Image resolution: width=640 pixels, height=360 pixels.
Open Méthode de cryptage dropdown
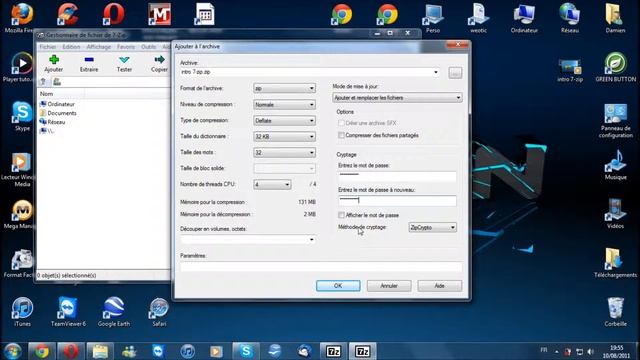pyautogui.click(x=432, y=227)
